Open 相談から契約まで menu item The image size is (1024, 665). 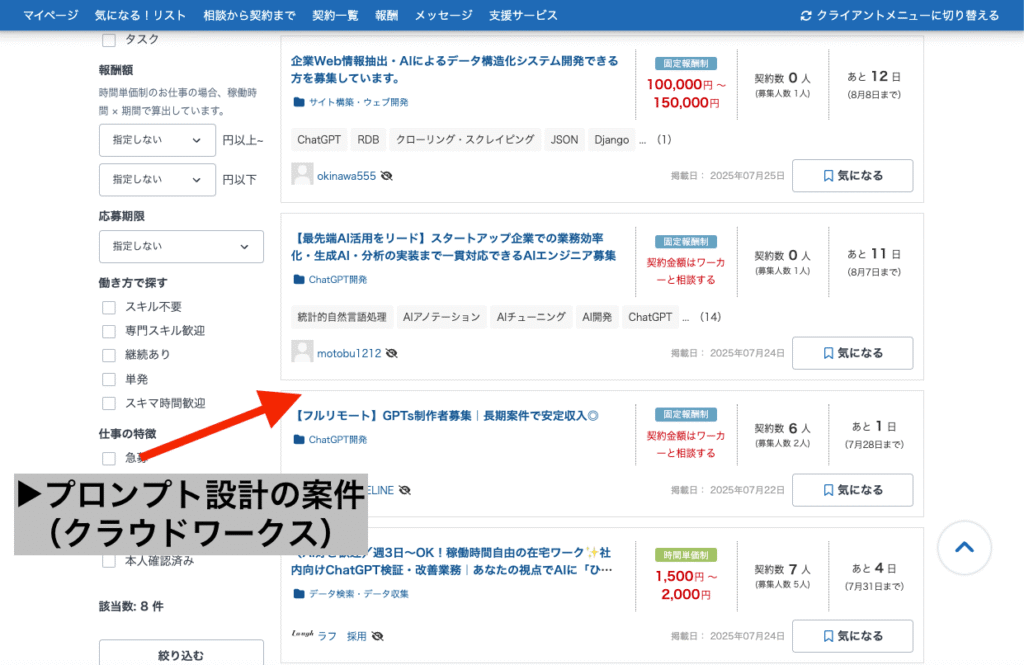point(249,15)
